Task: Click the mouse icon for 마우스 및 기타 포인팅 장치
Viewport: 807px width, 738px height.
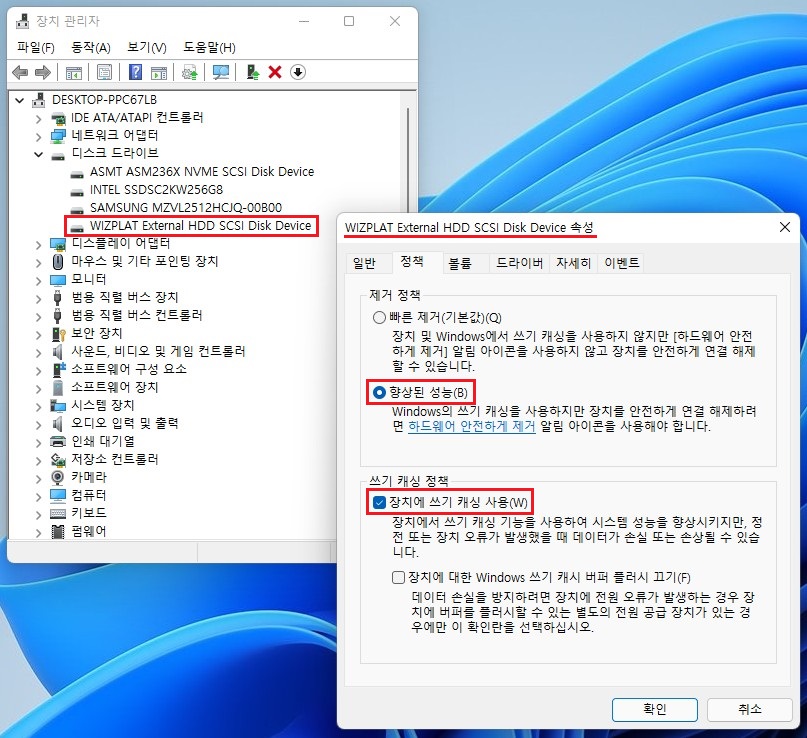Action: 58,261
